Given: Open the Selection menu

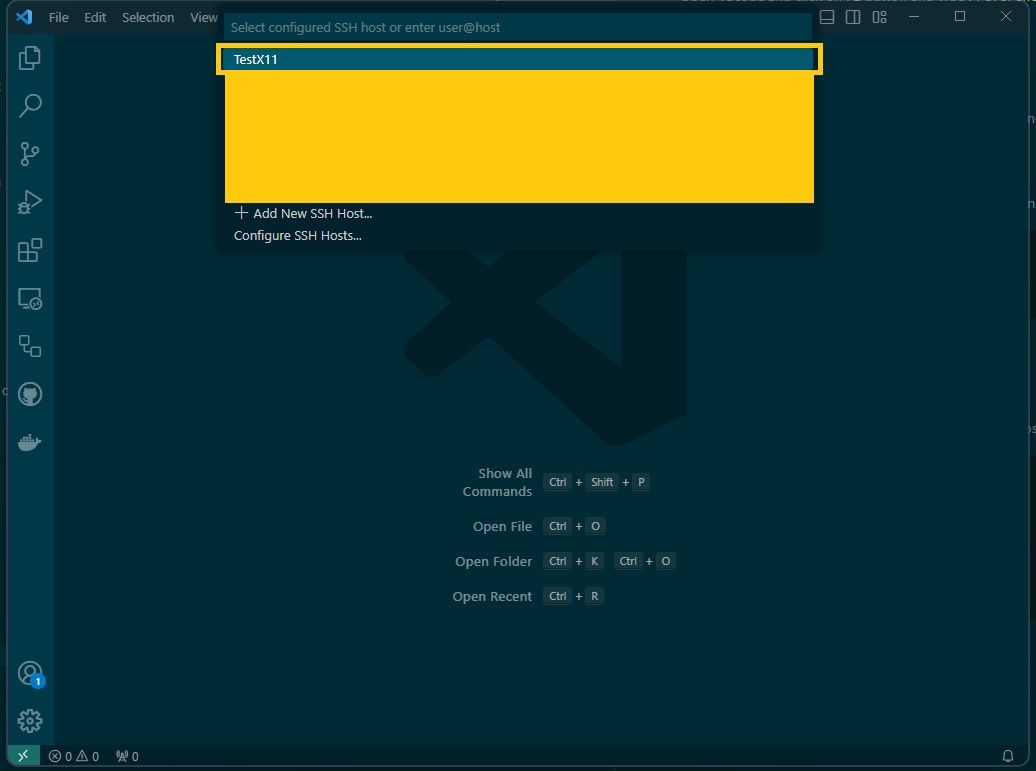Looking at the screenshot, I should pyautogui.click(x=148, y=17).
